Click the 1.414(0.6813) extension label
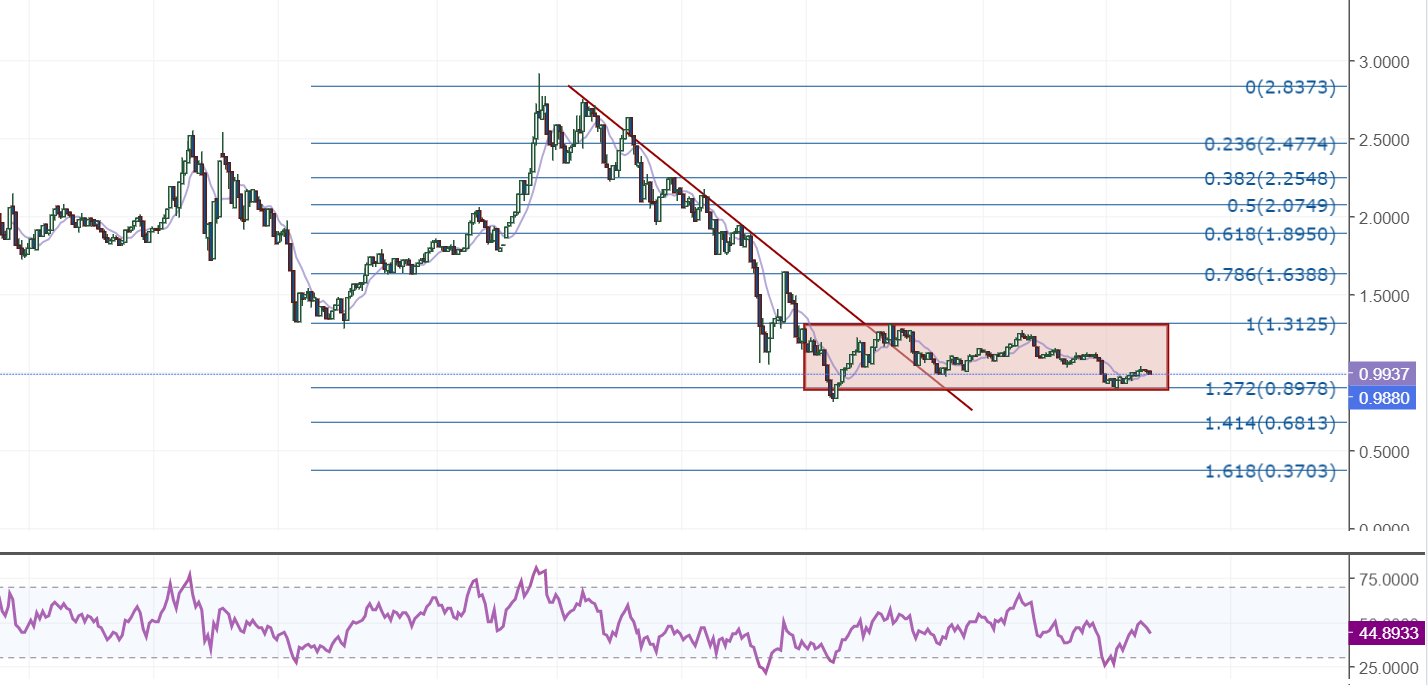 (x=1270, y=423)
